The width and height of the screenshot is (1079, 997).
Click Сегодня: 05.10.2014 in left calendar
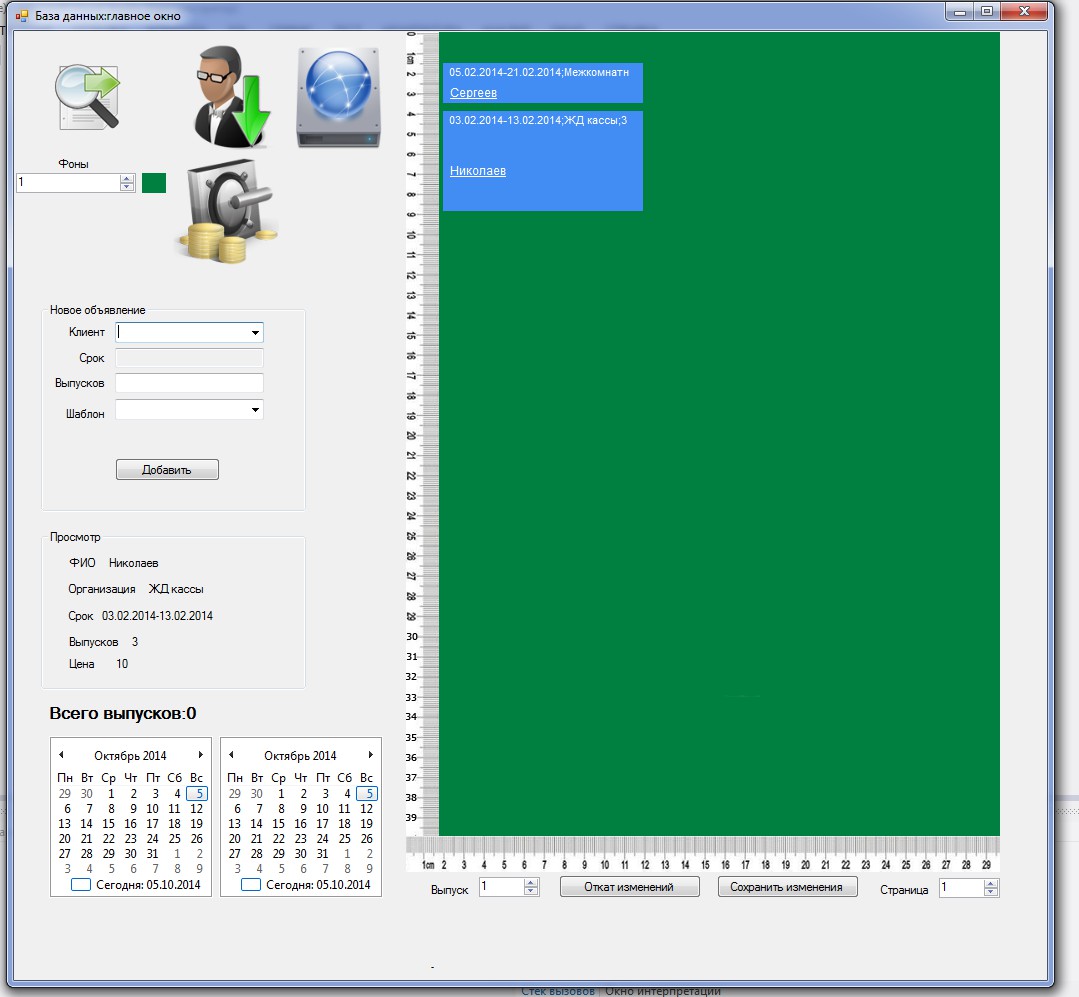[x=148, y=885]
